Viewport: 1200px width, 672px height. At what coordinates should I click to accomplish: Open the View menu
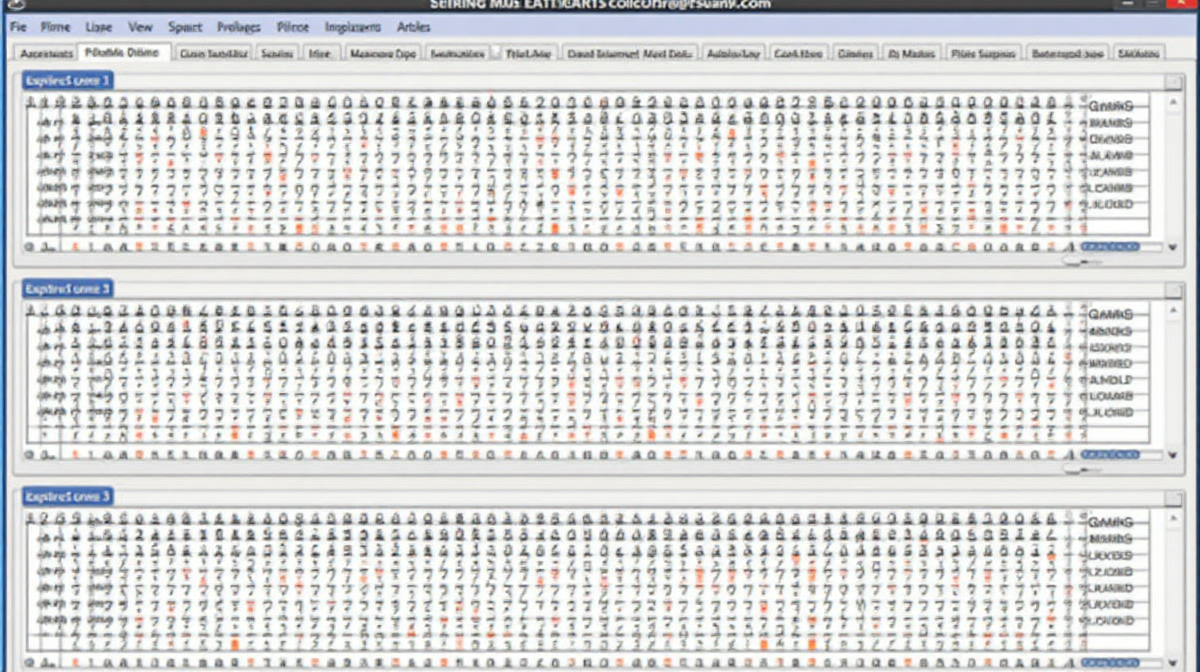tap(140, 27)
